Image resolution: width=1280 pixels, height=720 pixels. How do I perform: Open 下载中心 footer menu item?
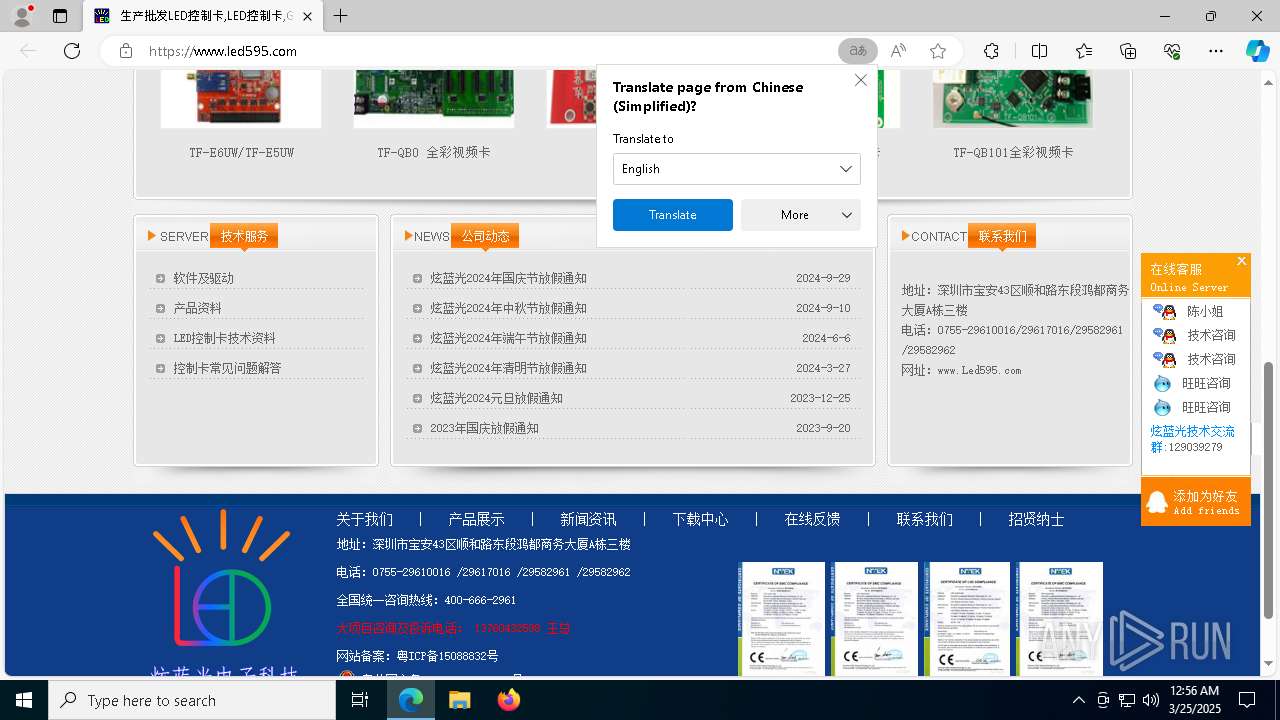[x=700, y=519]
